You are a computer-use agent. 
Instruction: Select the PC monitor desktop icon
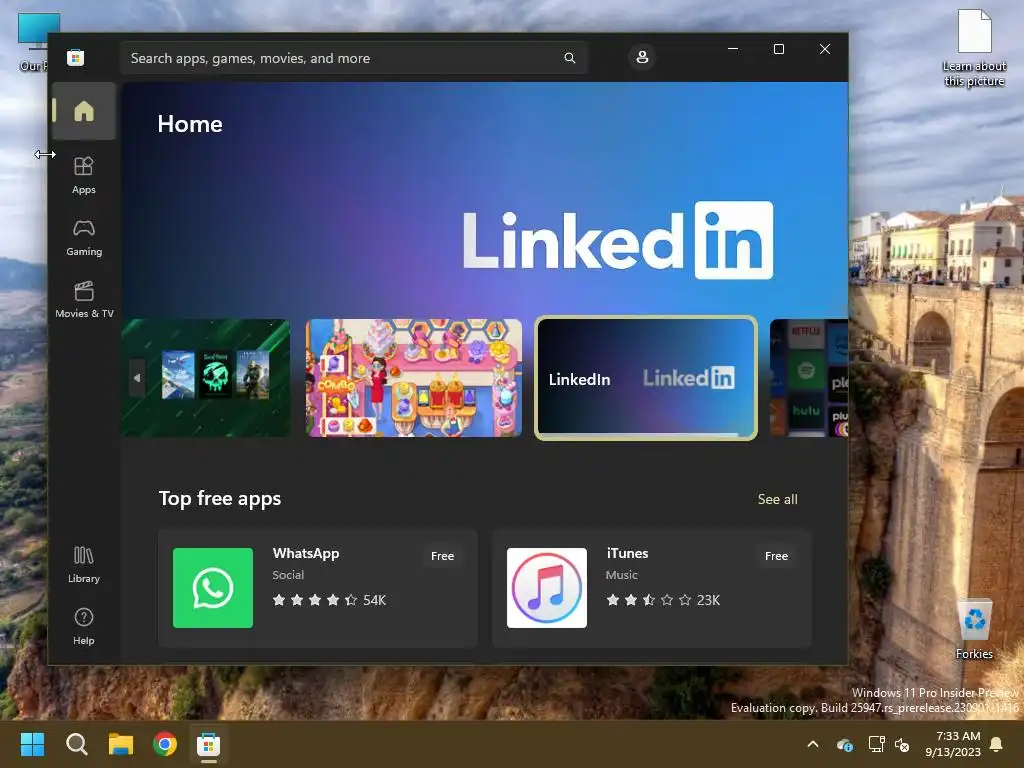pos(33,42)
